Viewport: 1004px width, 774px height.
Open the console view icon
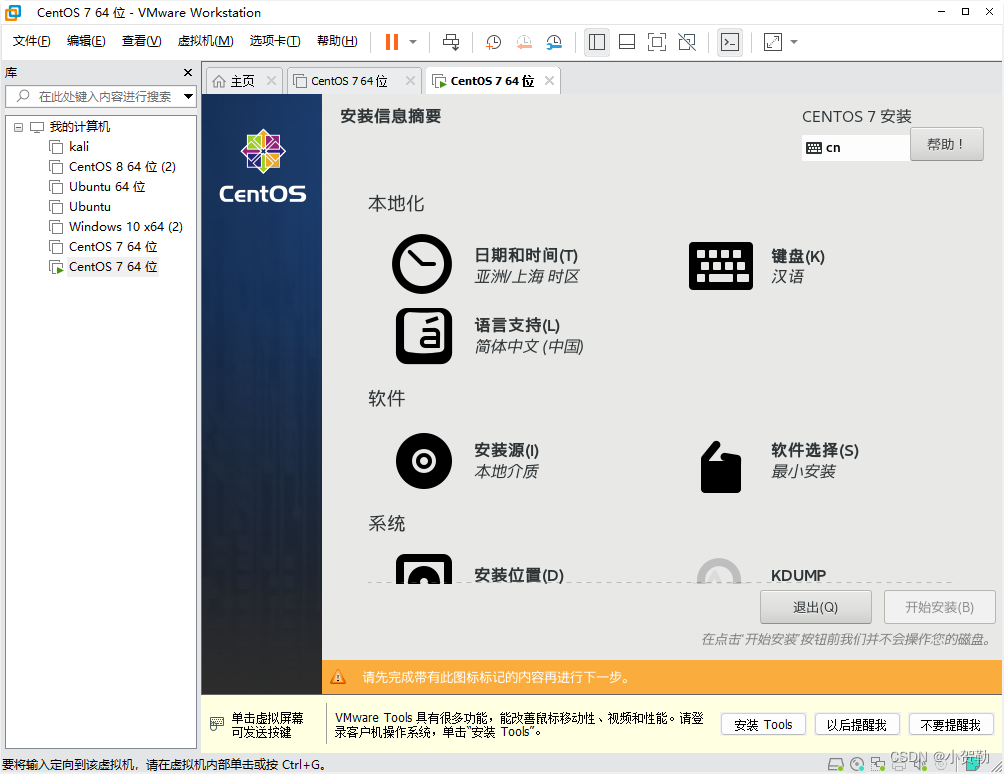pyautogui.click(x=730, y=42)
